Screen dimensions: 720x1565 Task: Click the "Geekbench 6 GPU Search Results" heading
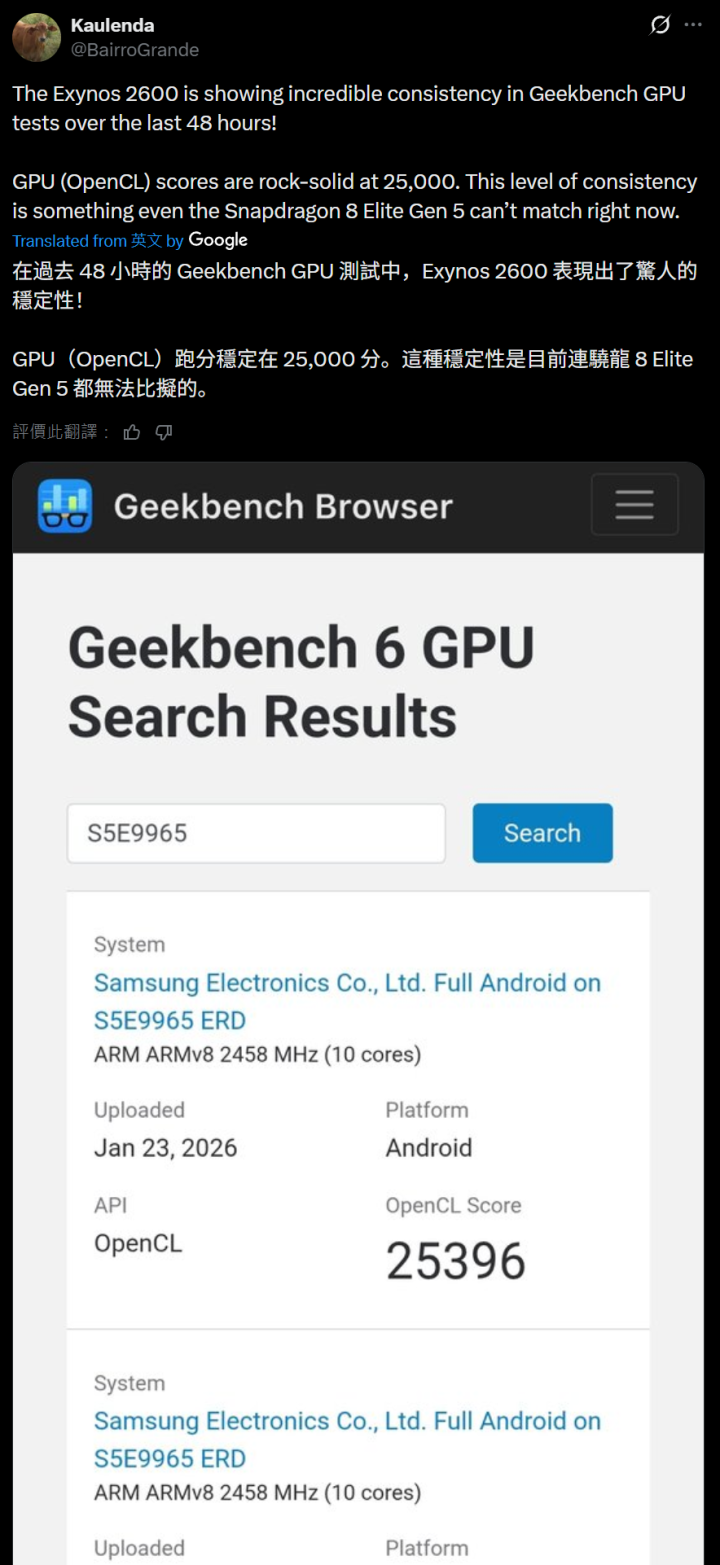click(x=300, y=682)
